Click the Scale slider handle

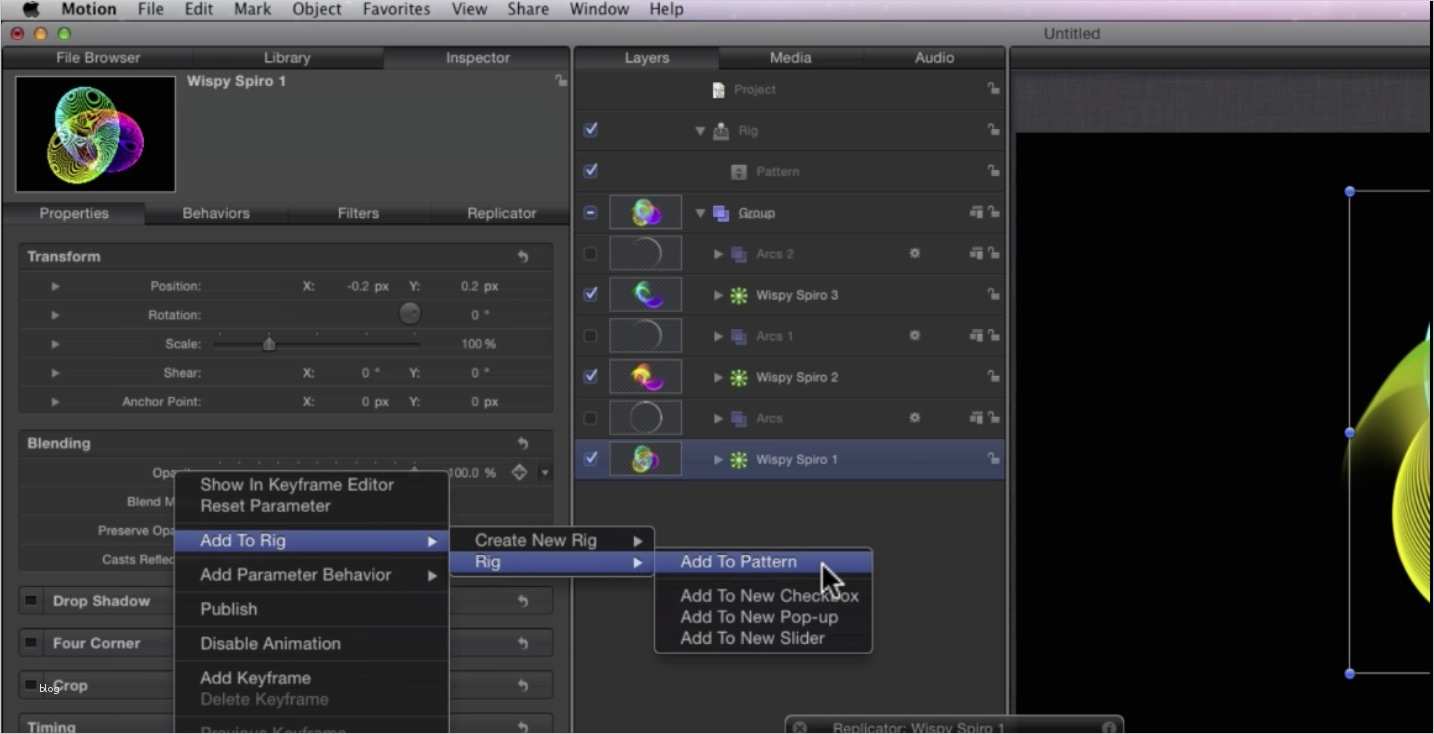point(269,344)
